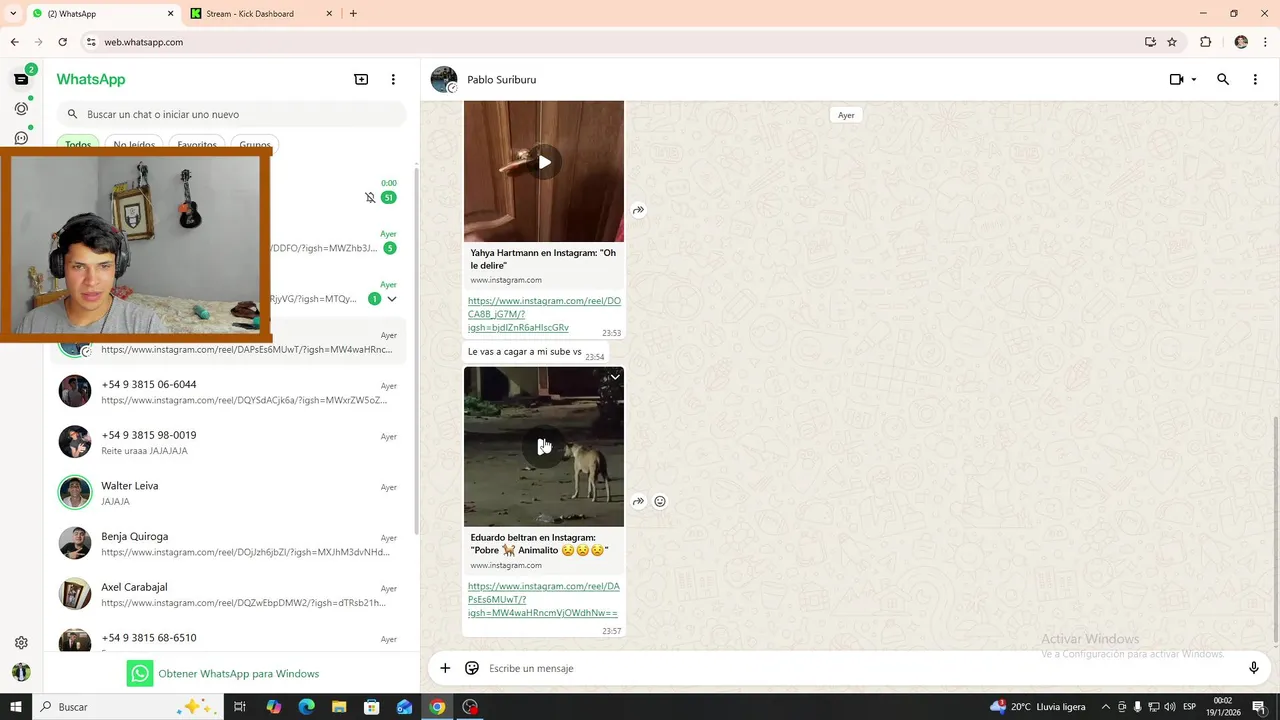1280x720 pixels.
Task: Open the chevron menu on the Eduardo beltran reel
Action: point(615,377)
